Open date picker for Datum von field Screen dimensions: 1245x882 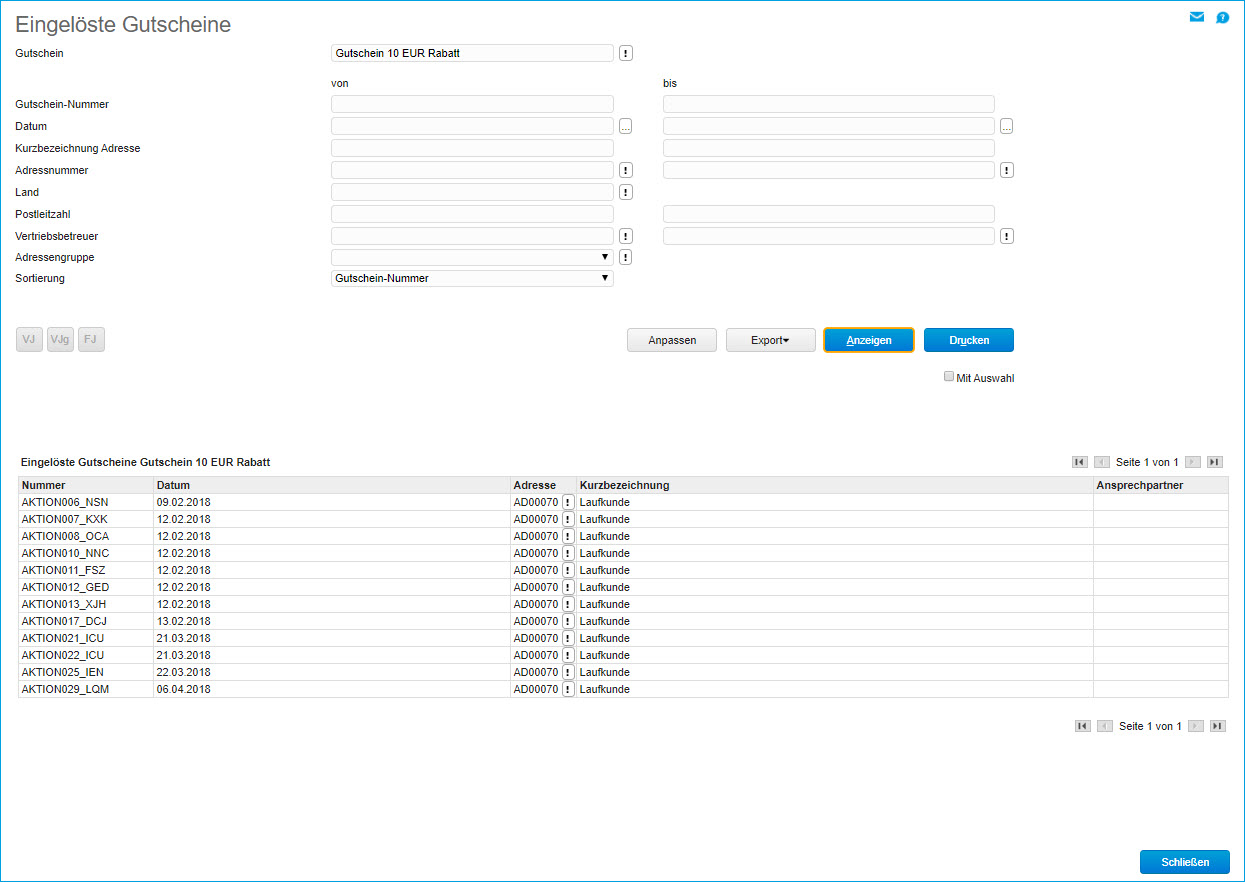point(626,126)
